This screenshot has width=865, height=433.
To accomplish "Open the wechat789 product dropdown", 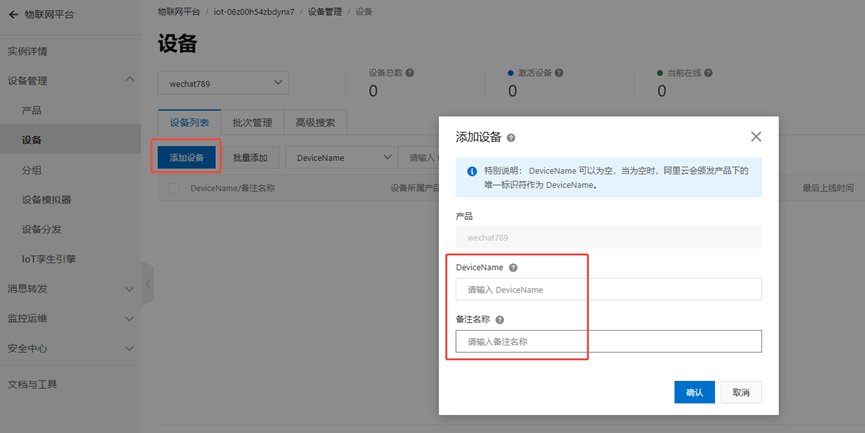I will coord(223,83).
